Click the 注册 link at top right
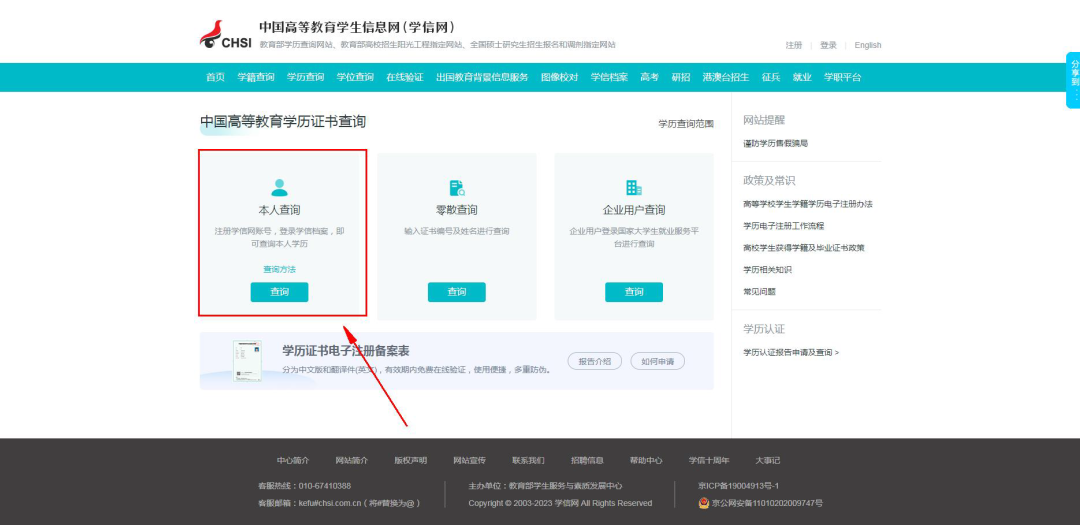The width and height of the screenshot is (1080, 525). (x=794, y=45)
